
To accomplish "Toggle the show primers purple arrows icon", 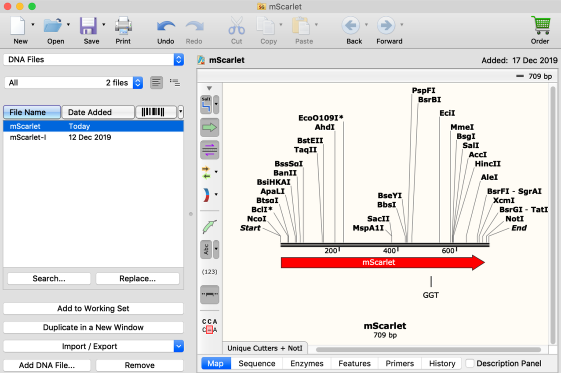I will 210,150.
